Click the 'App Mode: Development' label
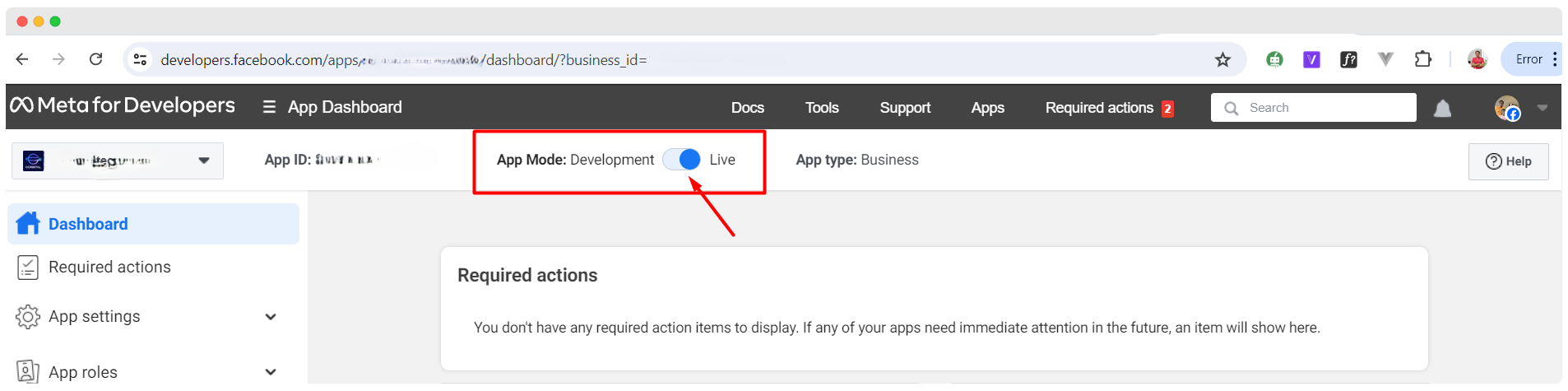 pyautogui.click(x=575, y=160)
